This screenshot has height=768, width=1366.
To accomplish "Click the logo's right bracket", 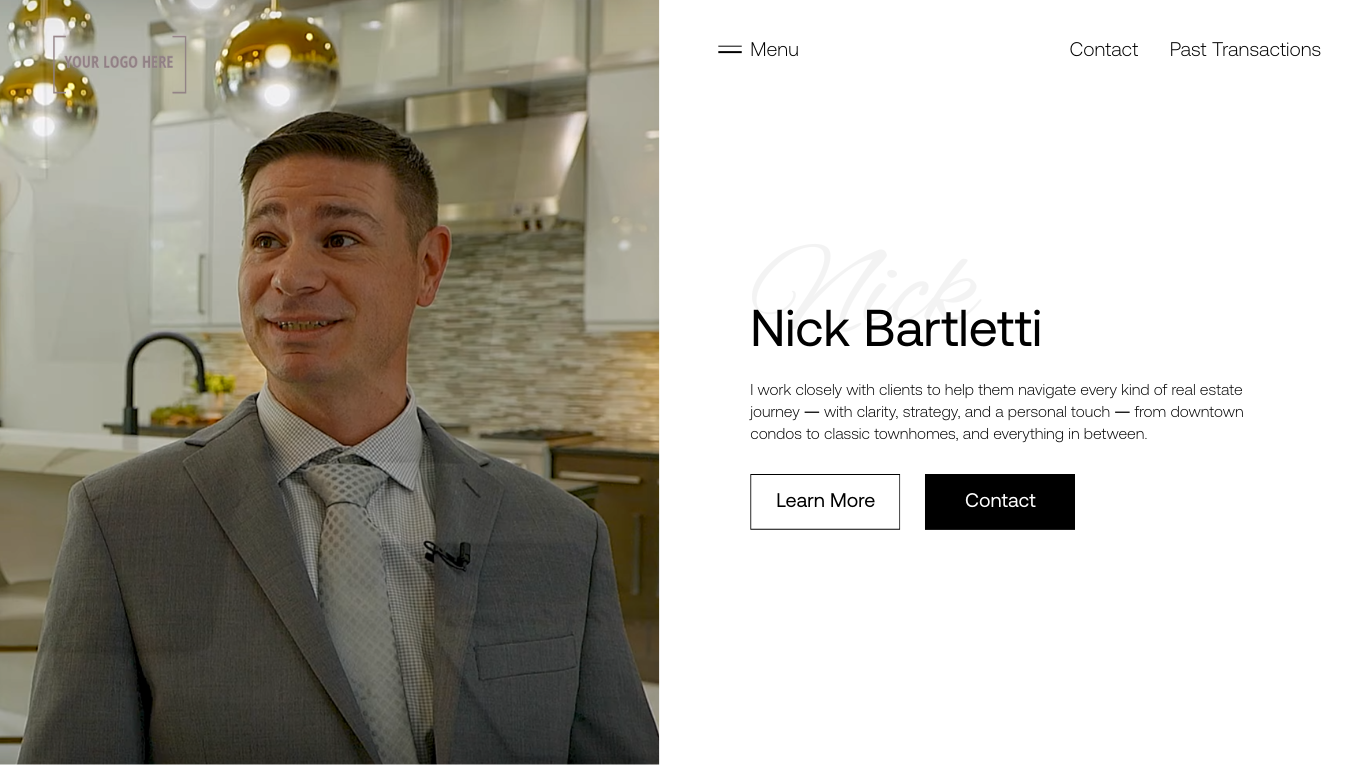I will (180, 64).
